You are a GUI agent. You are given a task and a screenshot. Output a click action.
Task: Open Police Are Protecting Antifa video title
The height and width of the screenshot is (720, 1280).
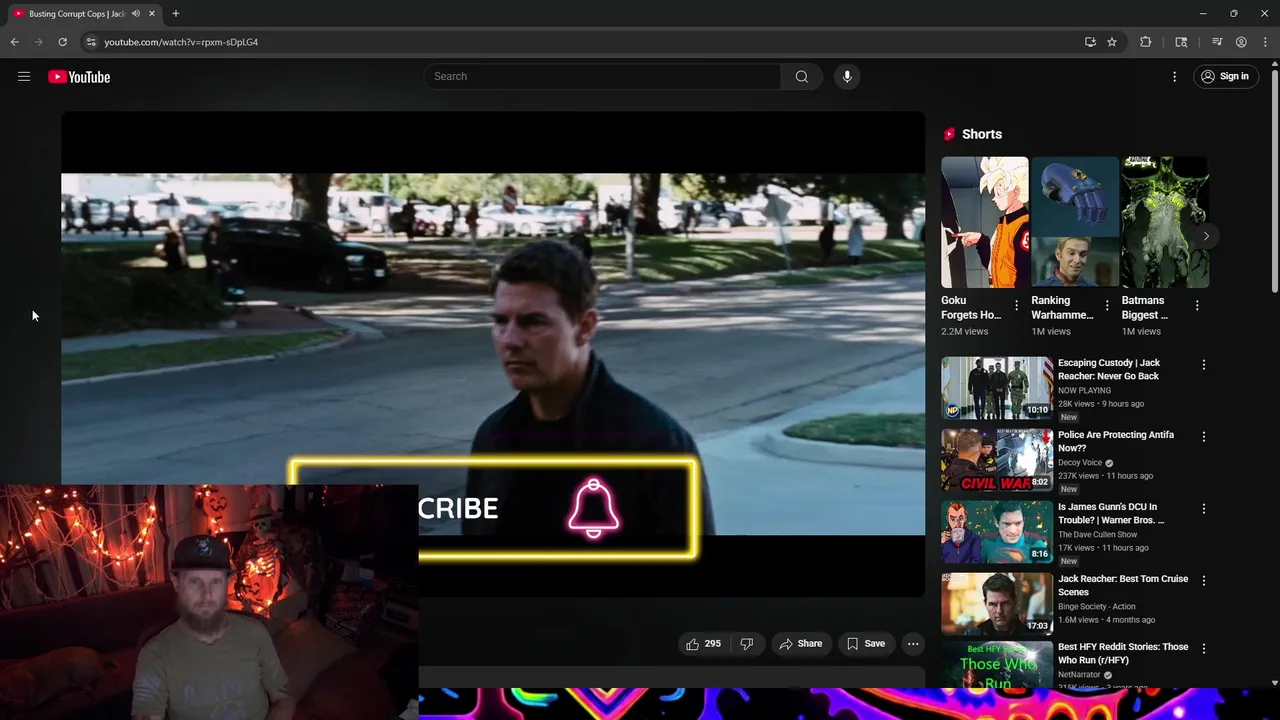point(1116,441)
